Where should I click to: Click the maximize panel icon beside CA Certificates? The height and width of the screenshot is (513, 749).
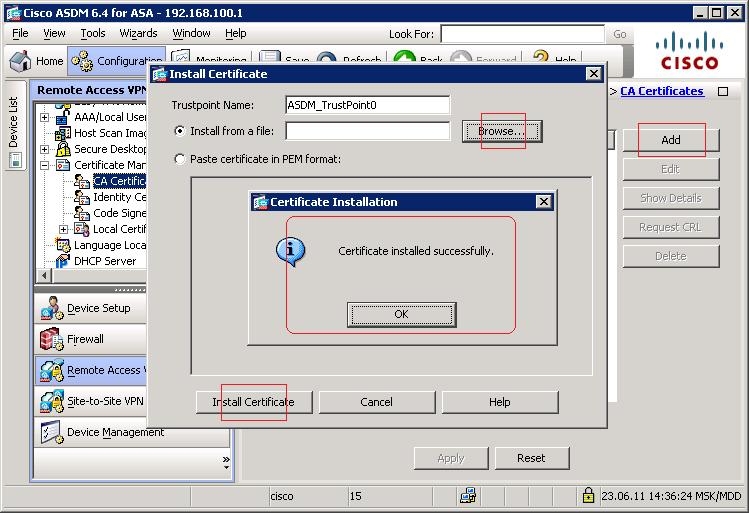pyautogui.click(x=723, y=91)
